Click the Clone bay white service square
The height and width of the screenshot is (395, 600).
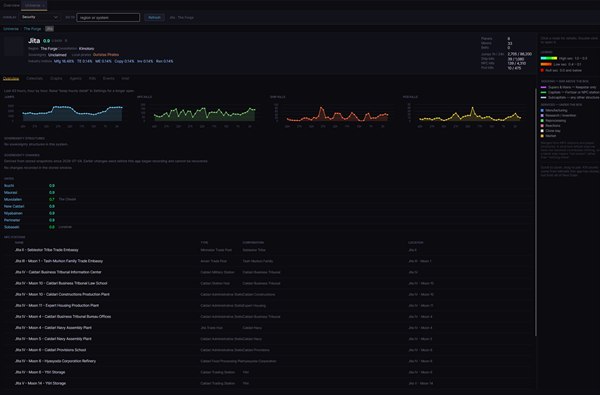click(542, 131)
